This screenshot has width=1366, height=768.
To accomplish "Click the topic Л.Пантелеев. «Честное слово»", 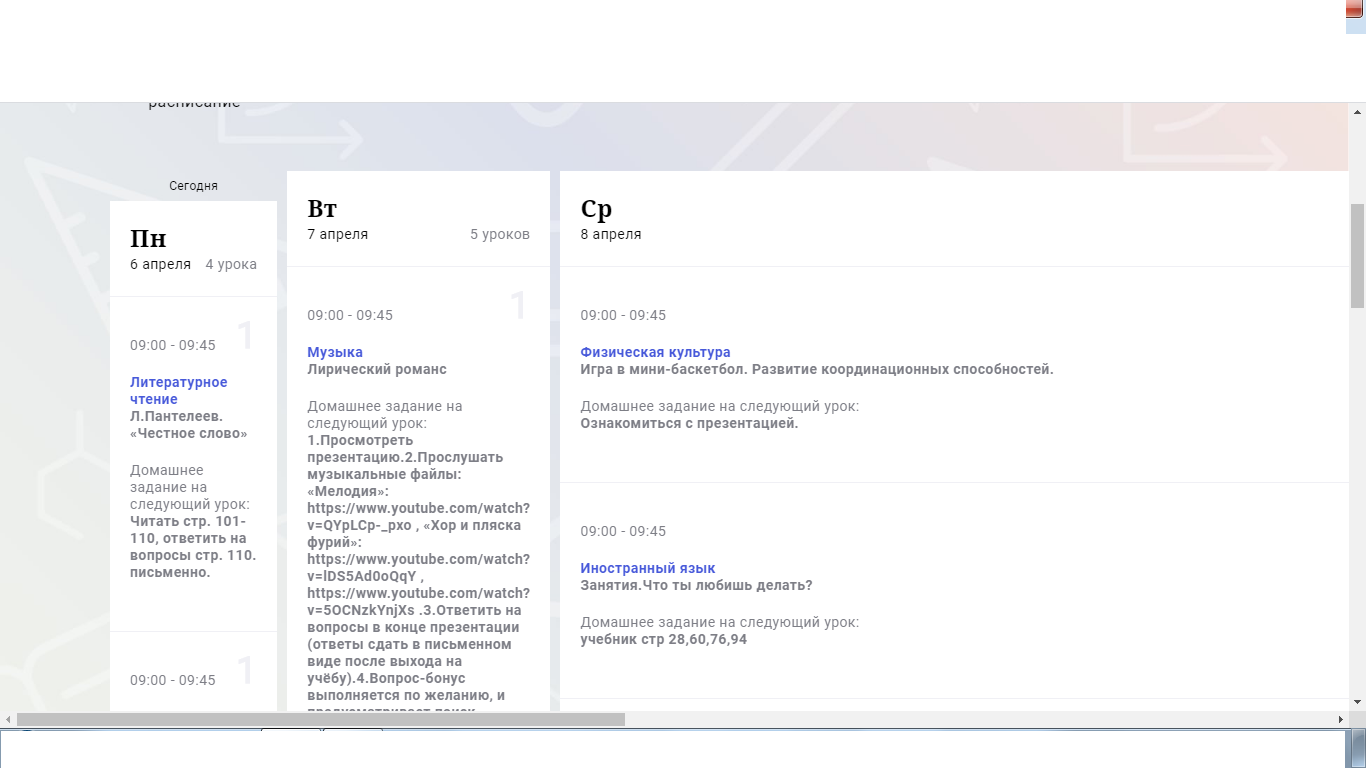I will tap(189, 425).
